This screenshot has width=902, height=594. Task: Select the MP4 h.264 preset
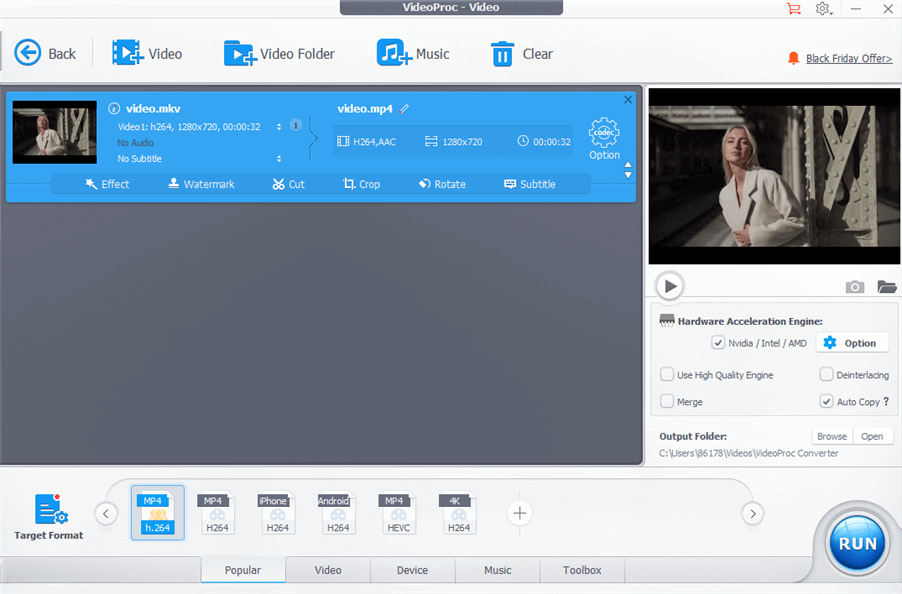pos(158,512)
